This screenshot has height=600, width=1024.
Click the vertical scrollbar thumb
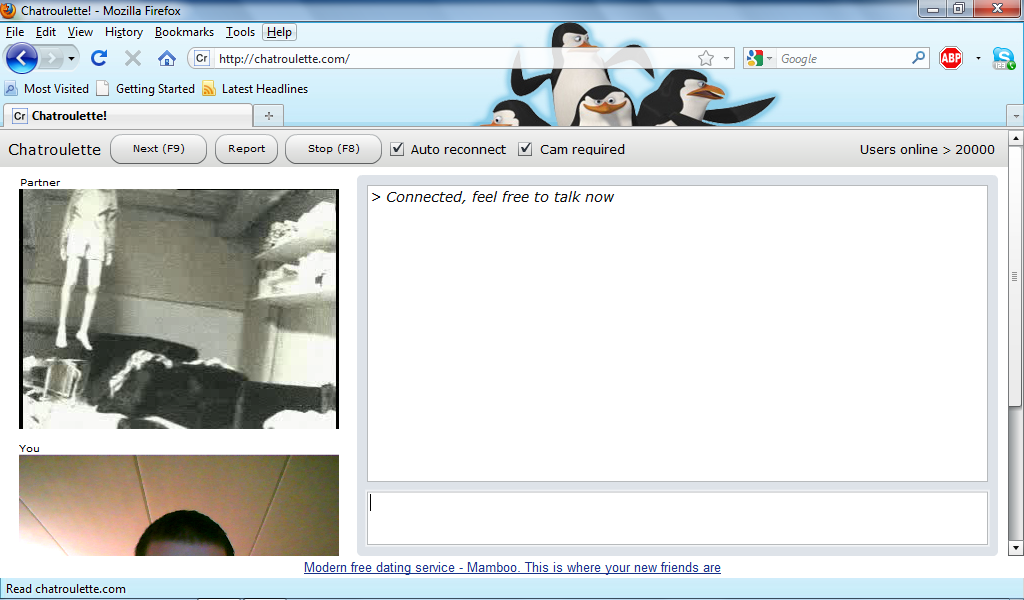(x=1015, y=277)
